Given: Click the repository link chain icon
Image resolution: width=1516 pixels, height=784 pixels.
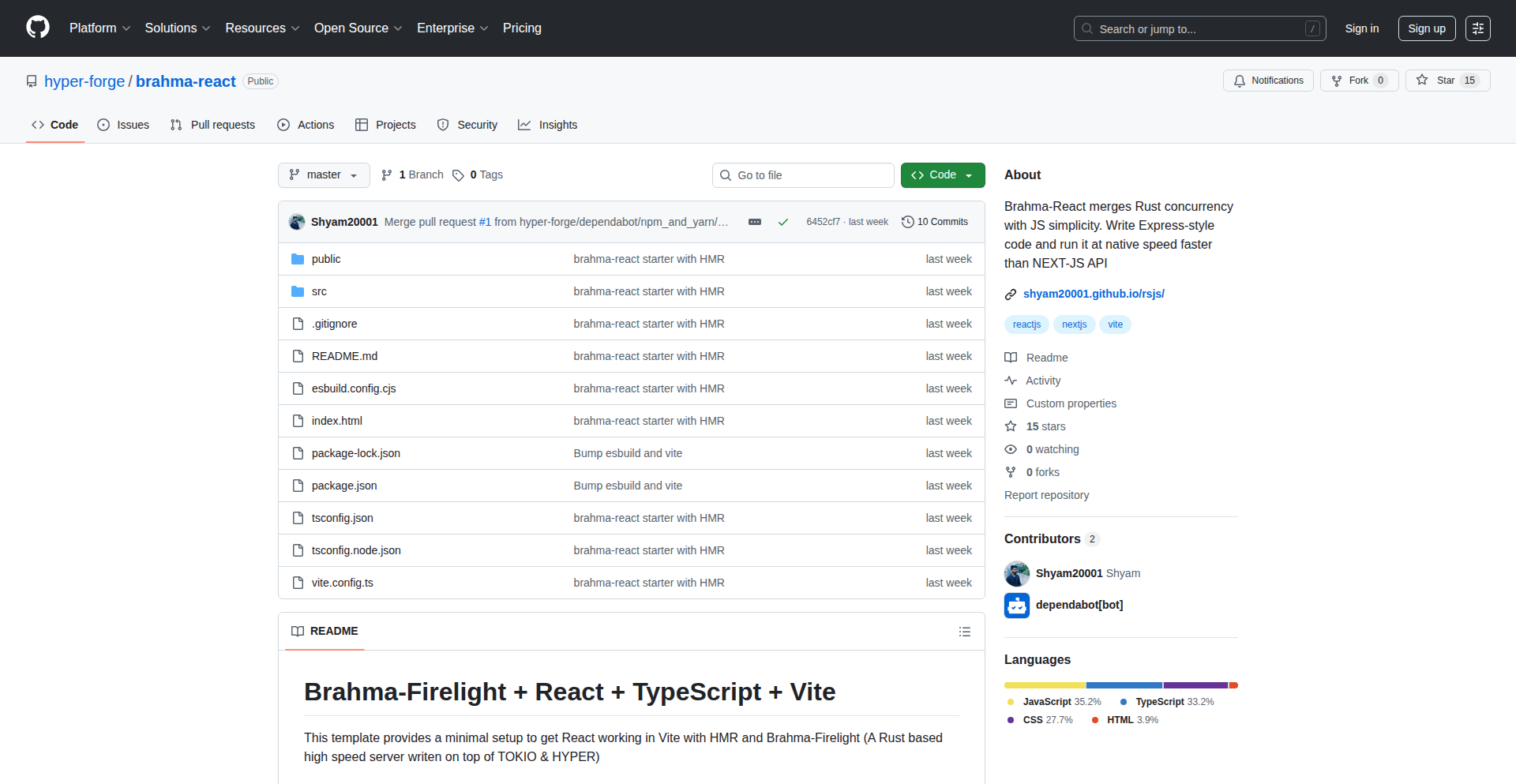Looking at the screenshot, I should (1011, 294).
